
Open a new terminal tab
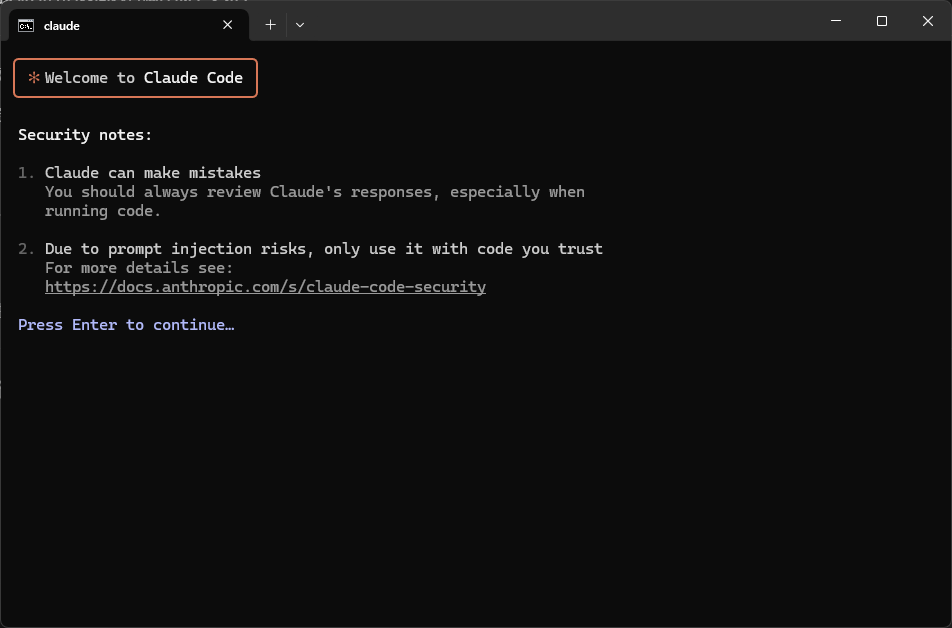271,25
